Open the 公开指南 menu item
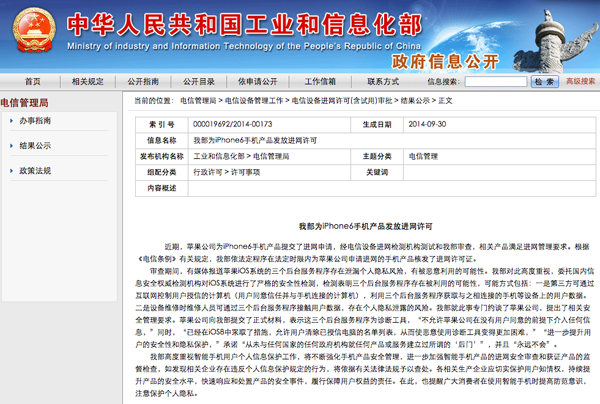 tap(143, 81)
